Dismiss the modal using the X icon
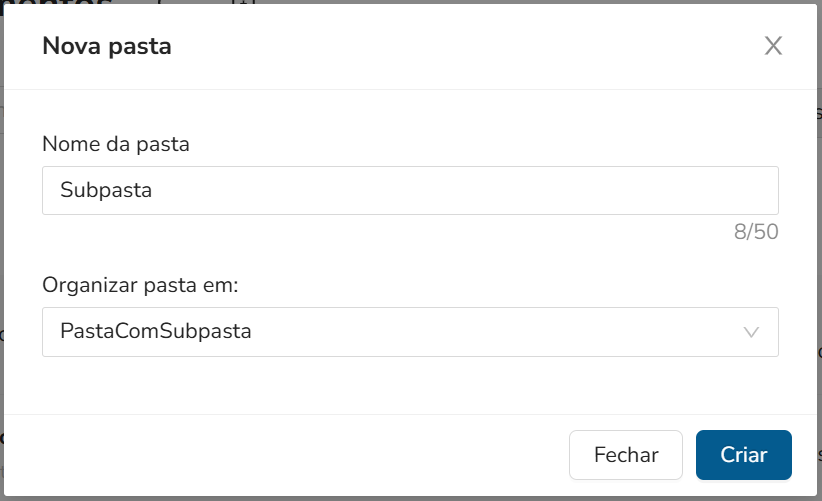This screenshot has height=501, width=822. (773, 46)
